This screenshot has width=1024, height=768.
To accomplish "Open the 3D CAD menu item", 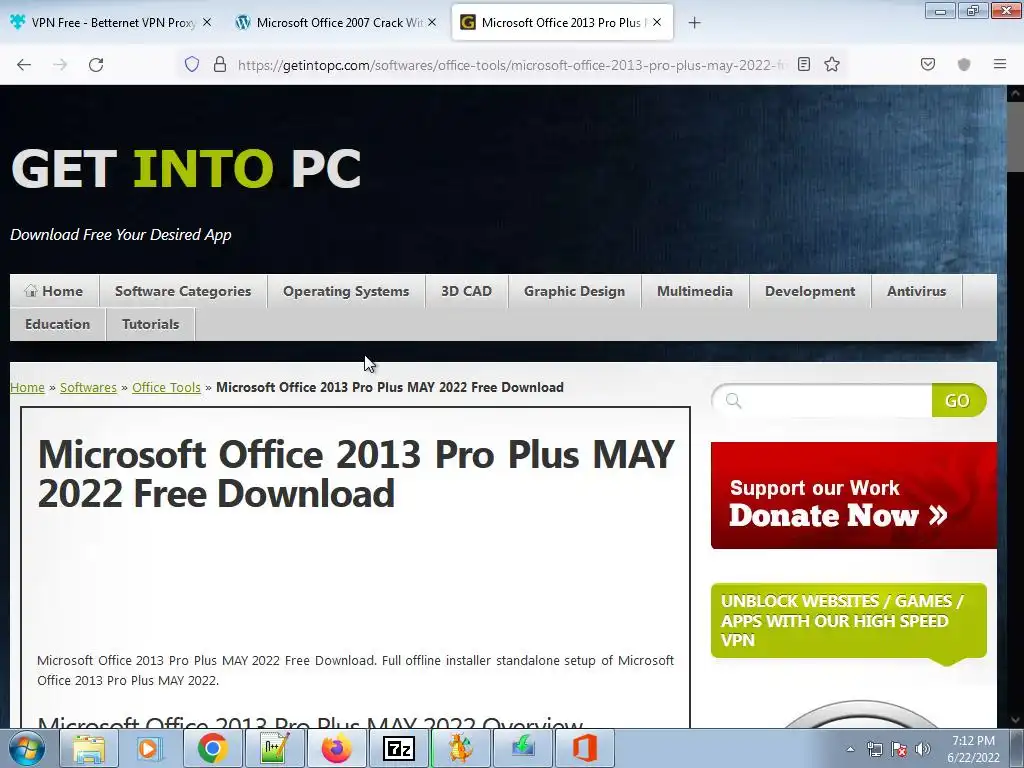I will coord(466,291).
